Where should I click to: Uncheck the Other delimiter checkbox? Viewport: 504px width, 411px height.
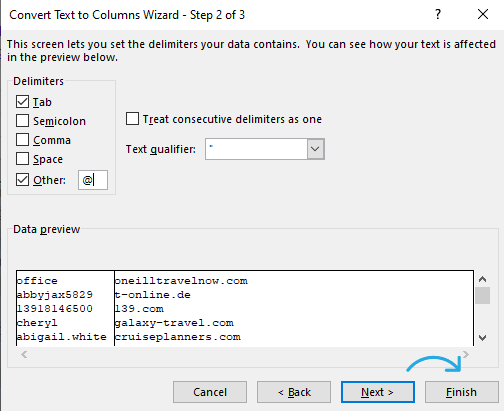tap(22, 180)
